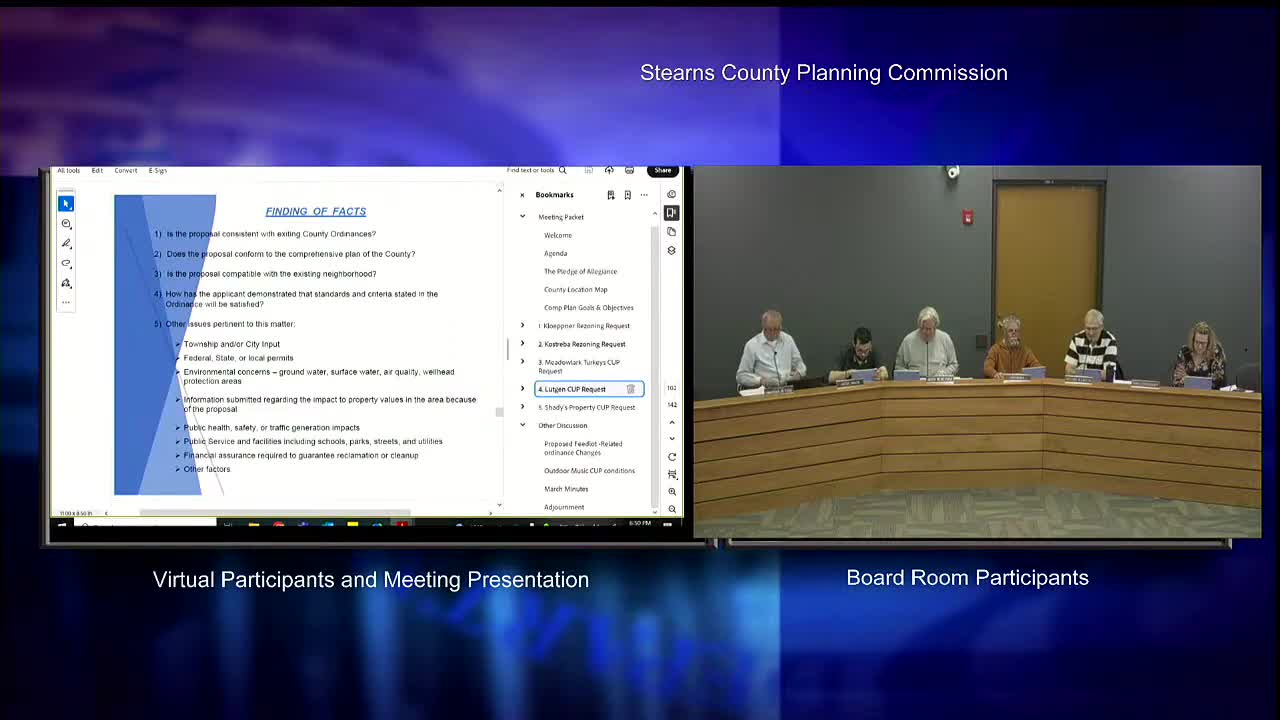The image size is (1280, 720).
Task: Click the upload to cloud icon
Action: (x=609, y=171)
